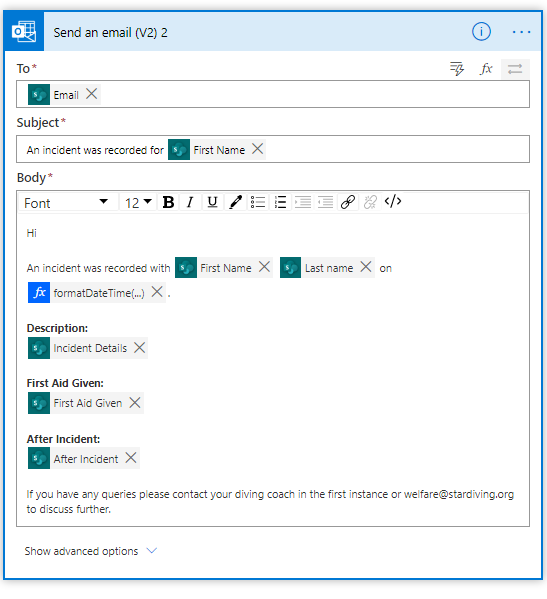547x599 pixels.
Task: Click the dynamic content lightning icon
Action: point(457,69)
